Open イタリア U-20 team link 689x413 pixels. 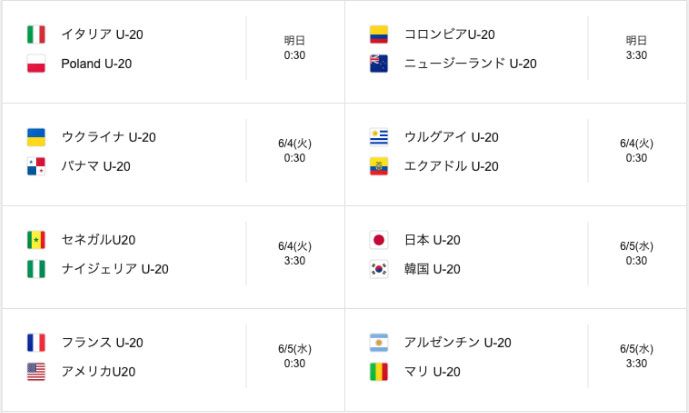coord(102,34)
